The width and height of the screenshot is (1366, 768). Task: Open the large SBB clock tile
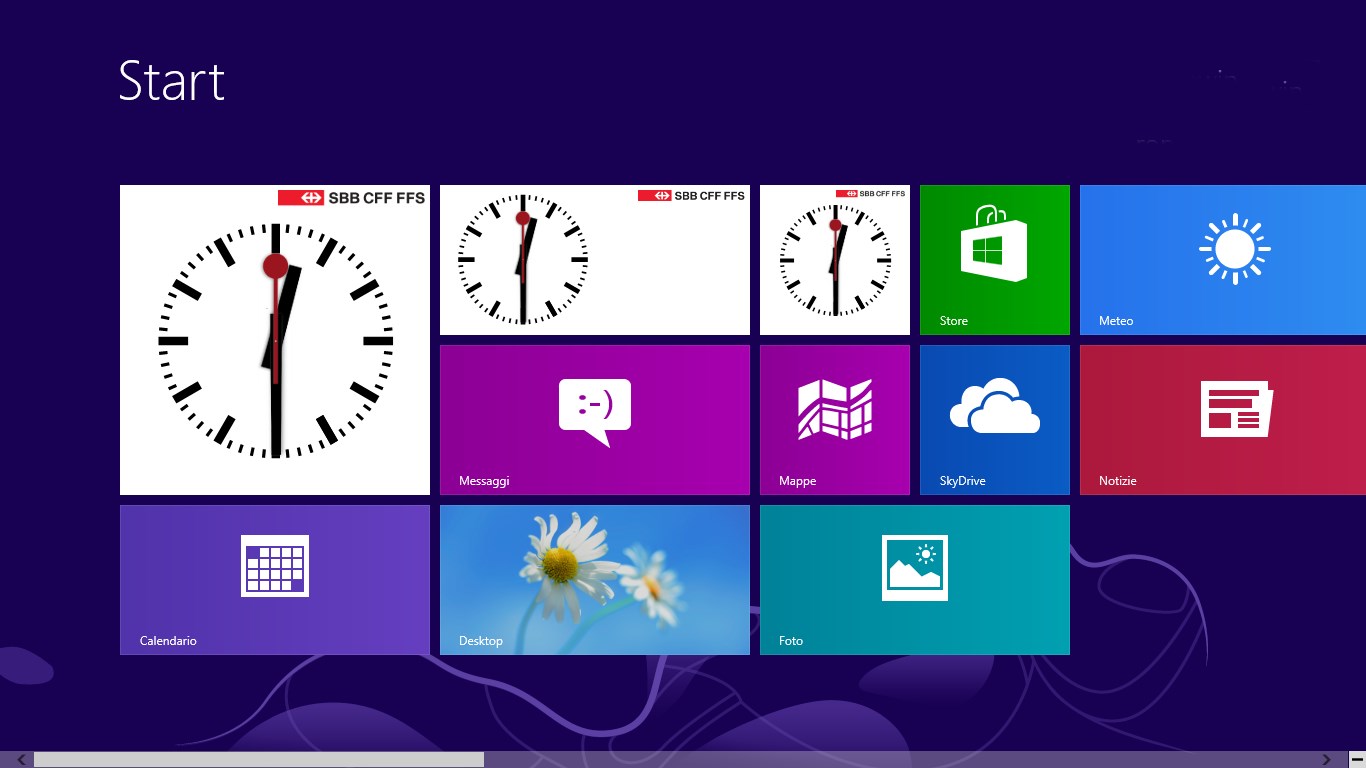275,340
